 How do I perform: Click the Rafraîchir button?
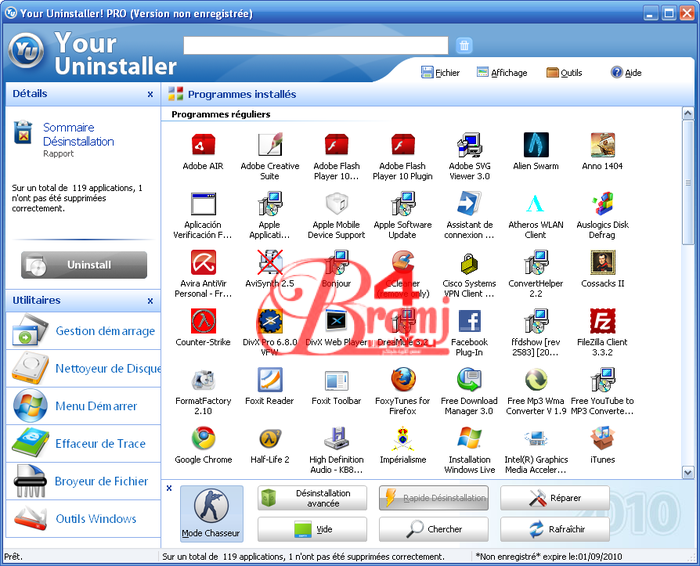pyautogui.click(x=555, y=529)
